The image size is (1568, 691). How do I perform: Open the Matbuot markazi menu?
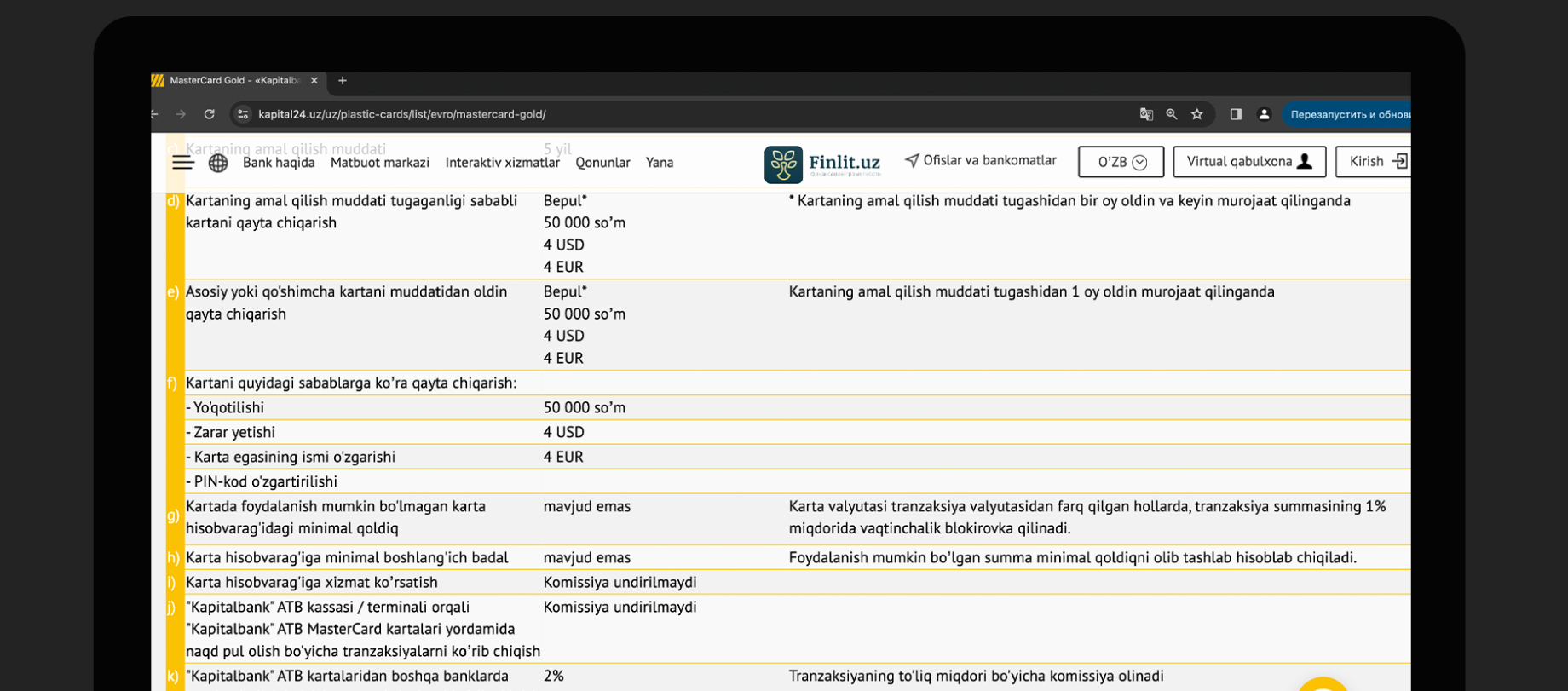(380, 163)
